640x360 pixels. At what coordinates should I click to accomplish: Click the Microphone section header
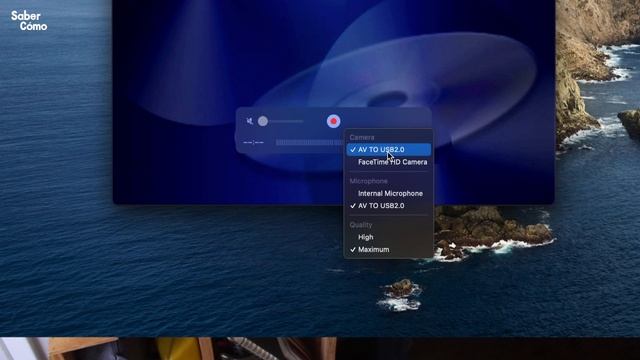tap(369, 181)
